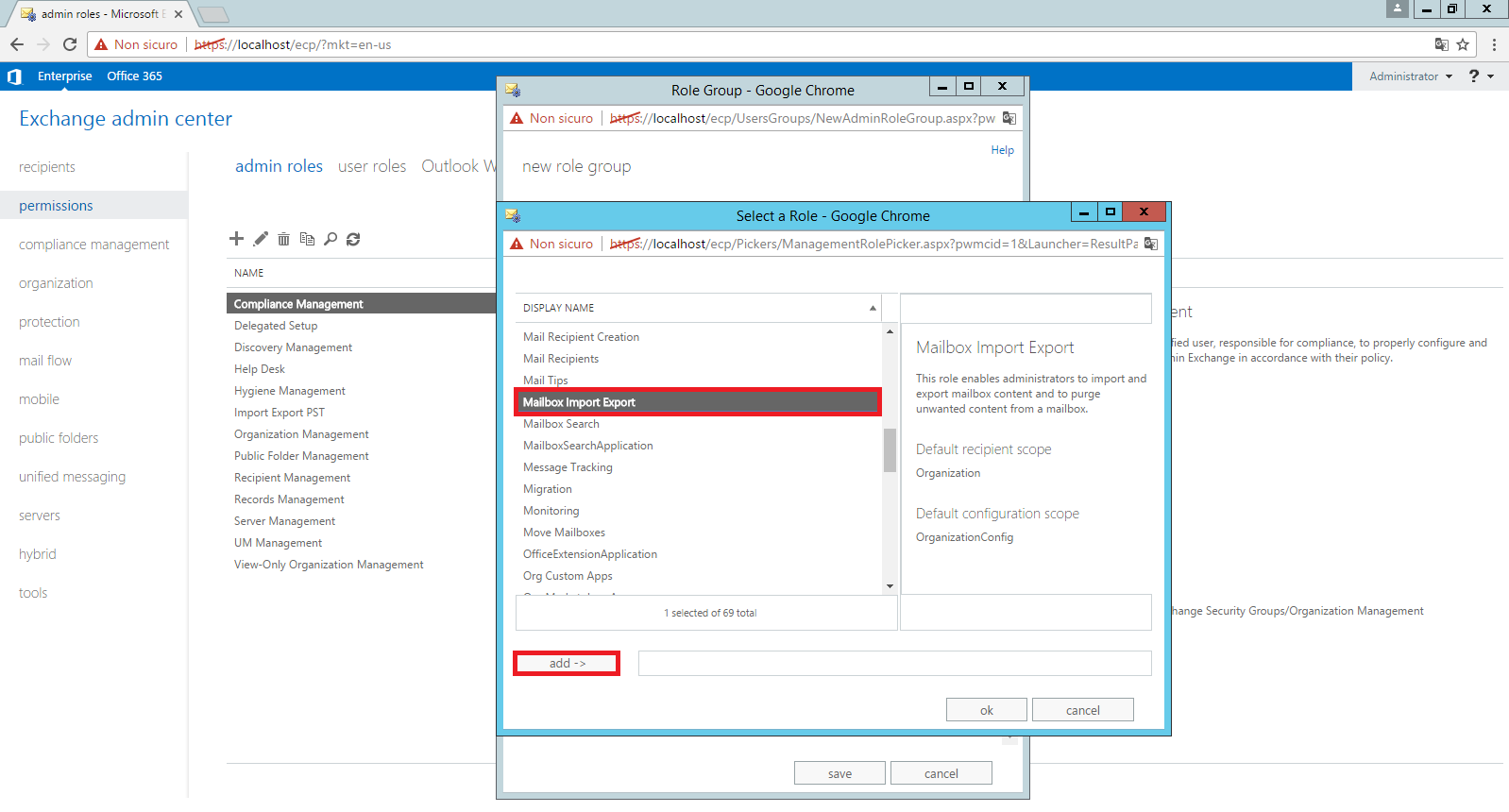Screen dimensions: 1509x812
Task: Select mail flow in the left navigation
Action: 45,361
